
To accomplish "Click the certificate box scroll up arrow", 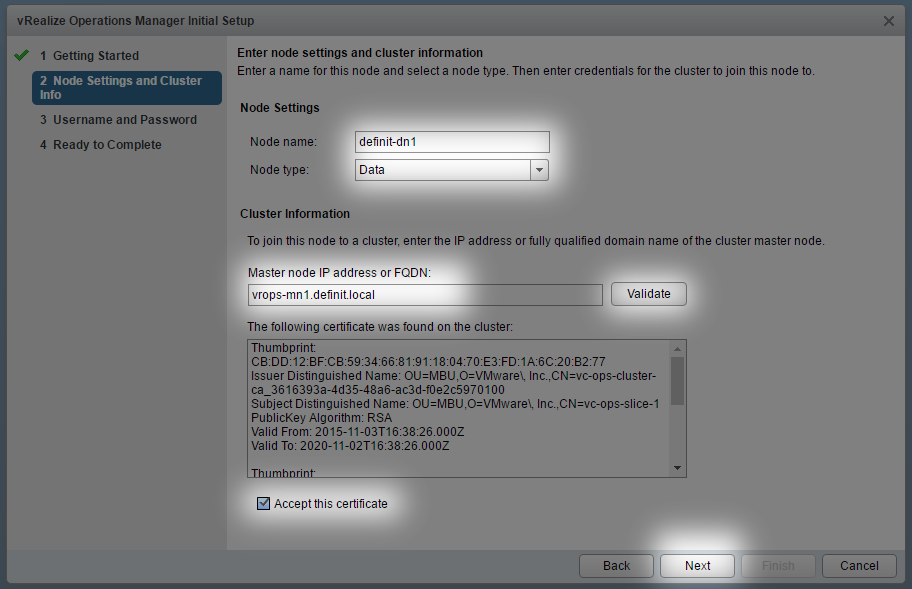I will coord(677,349).
